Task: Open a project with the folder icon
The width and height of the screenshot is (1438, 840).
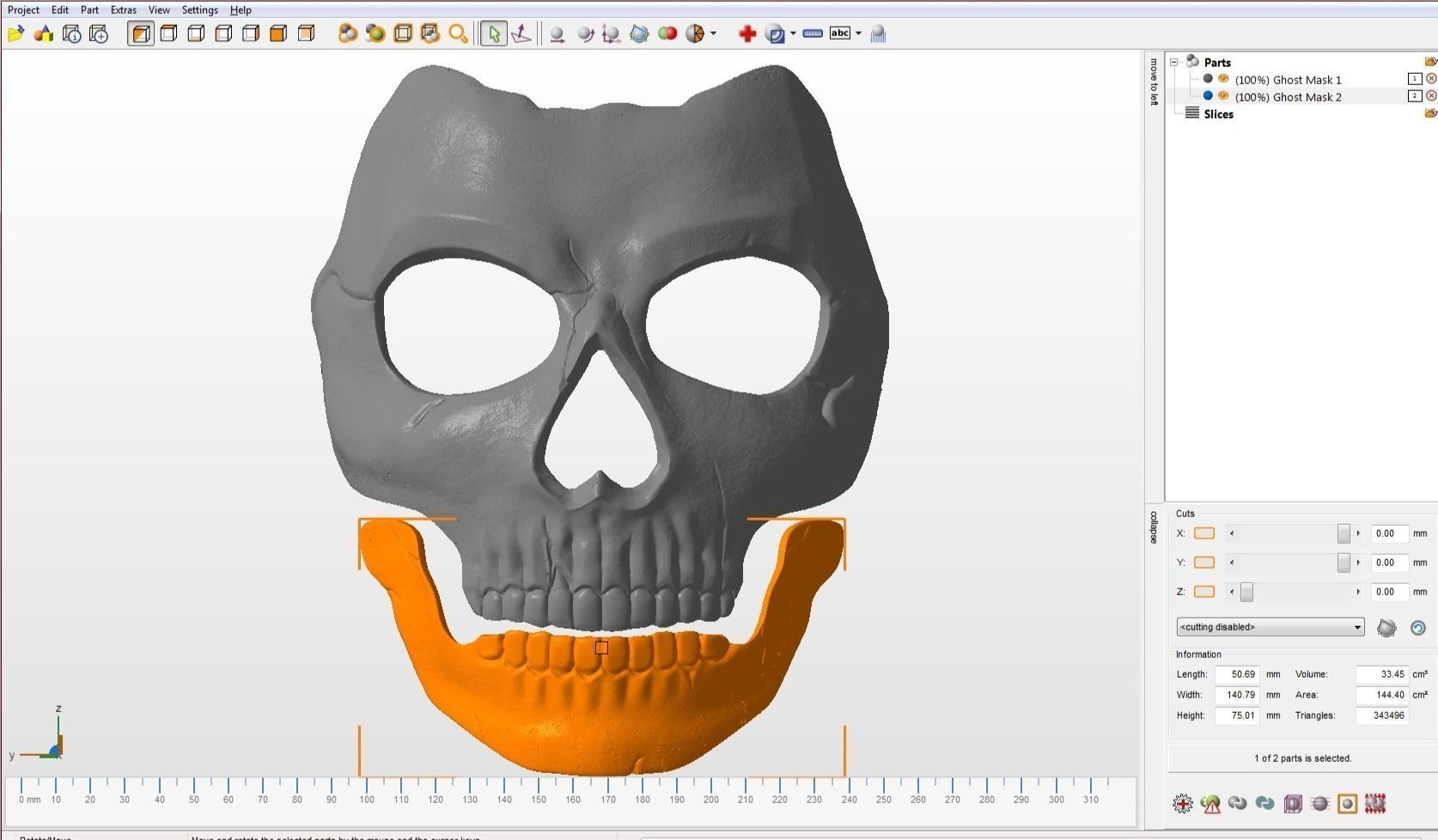Action: tap(15, 33)
